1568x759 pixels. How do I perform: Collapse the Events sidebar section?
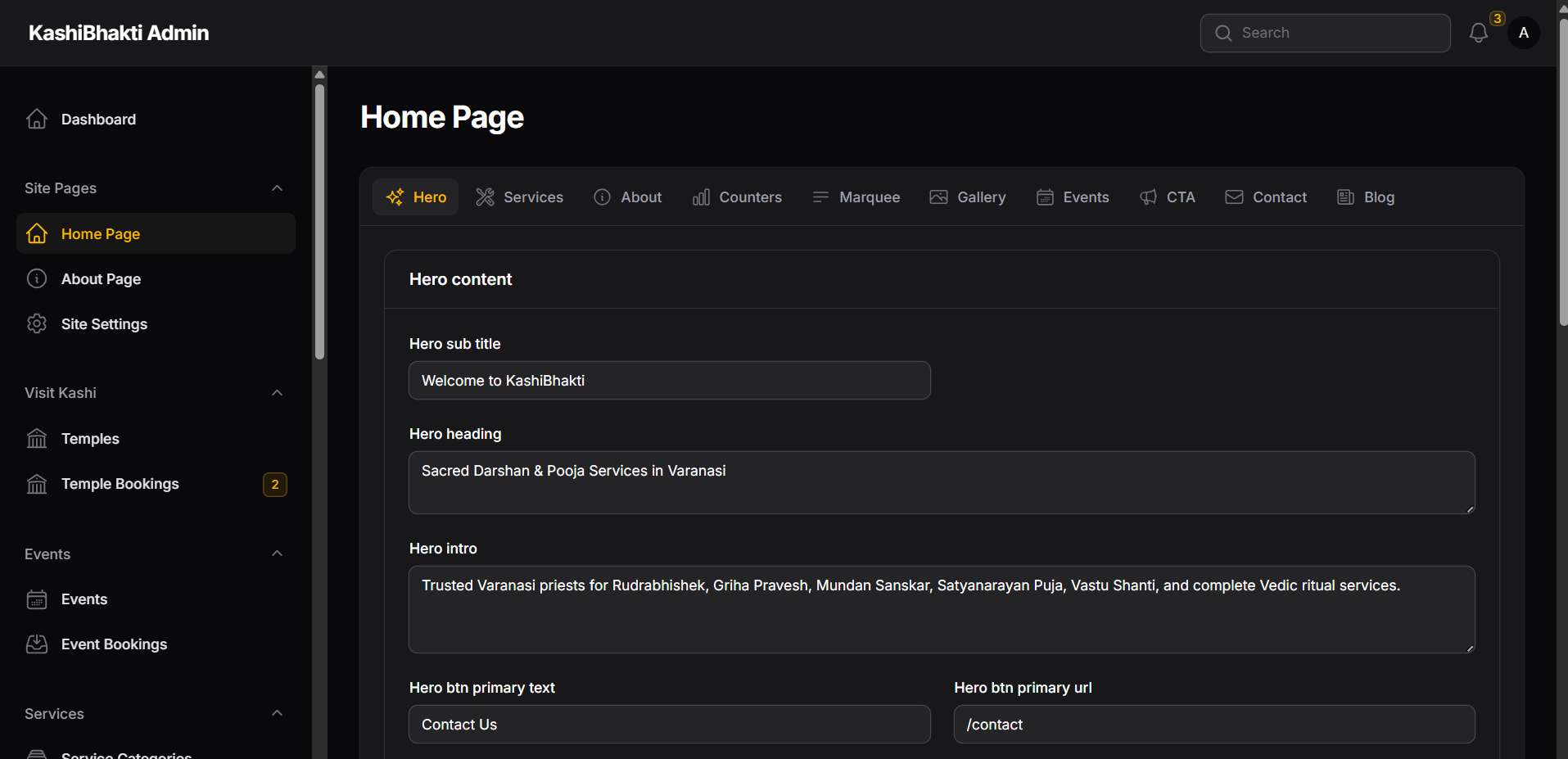click(x=278, y=553)
